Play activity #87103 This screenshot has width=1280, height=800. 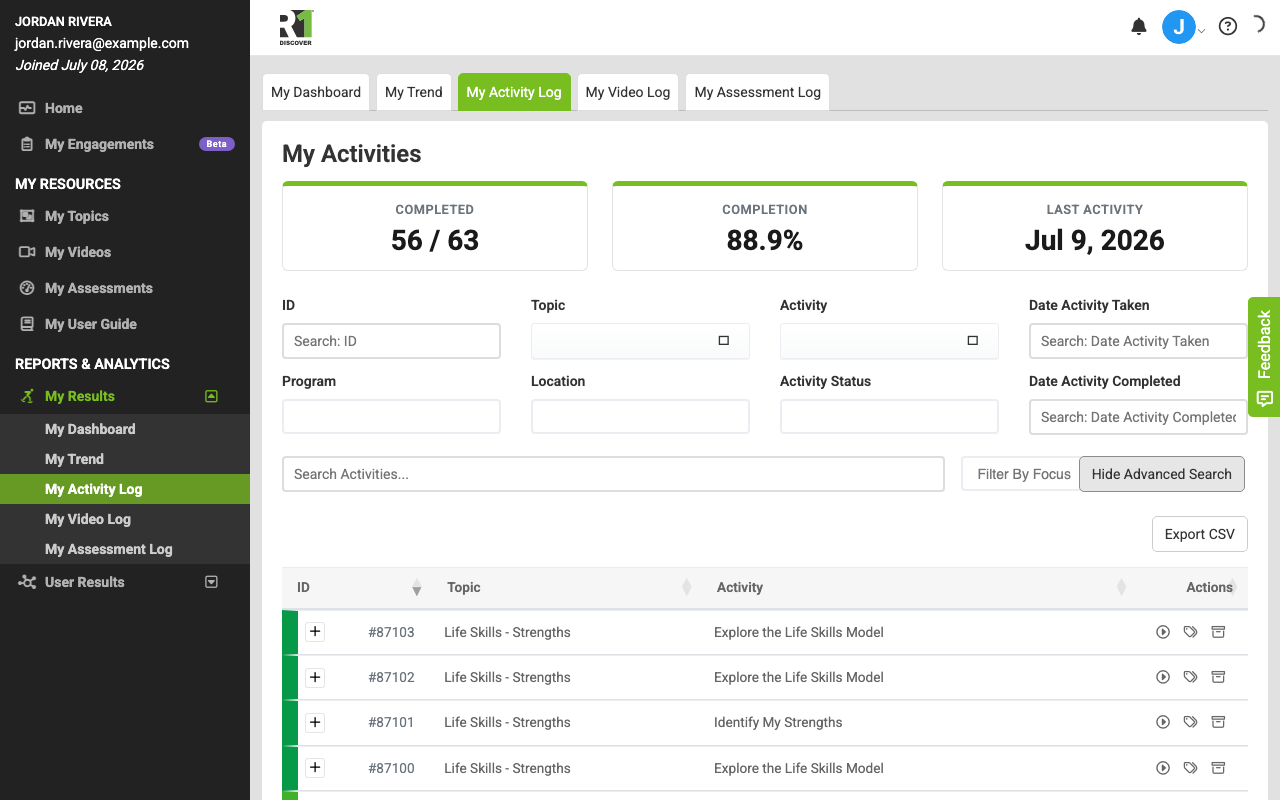pyautogui.click(x=1163, y=632)
